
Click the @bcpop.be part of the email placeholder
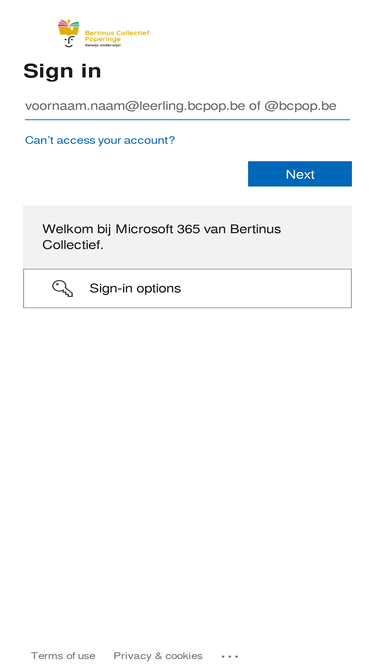coord(301,106)
